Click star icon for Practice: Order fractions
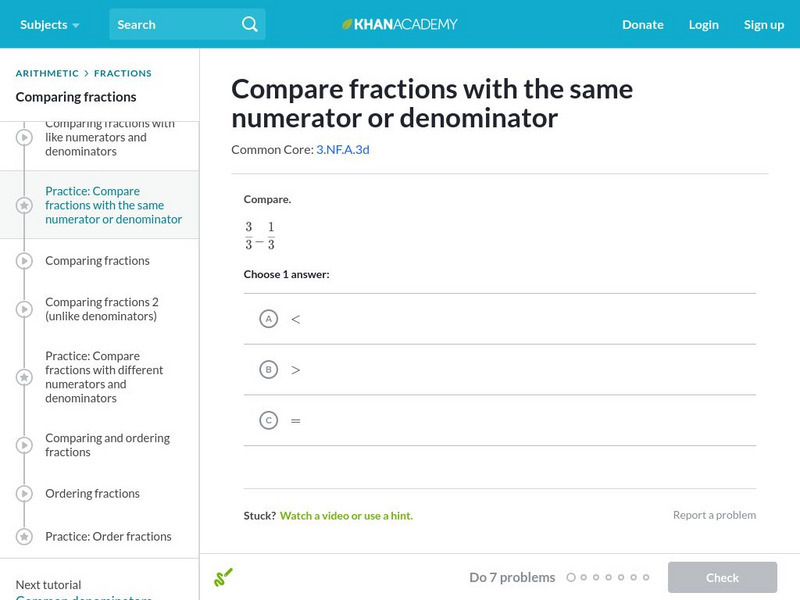Viewport: 800px width, 600px height. point(24,537)
